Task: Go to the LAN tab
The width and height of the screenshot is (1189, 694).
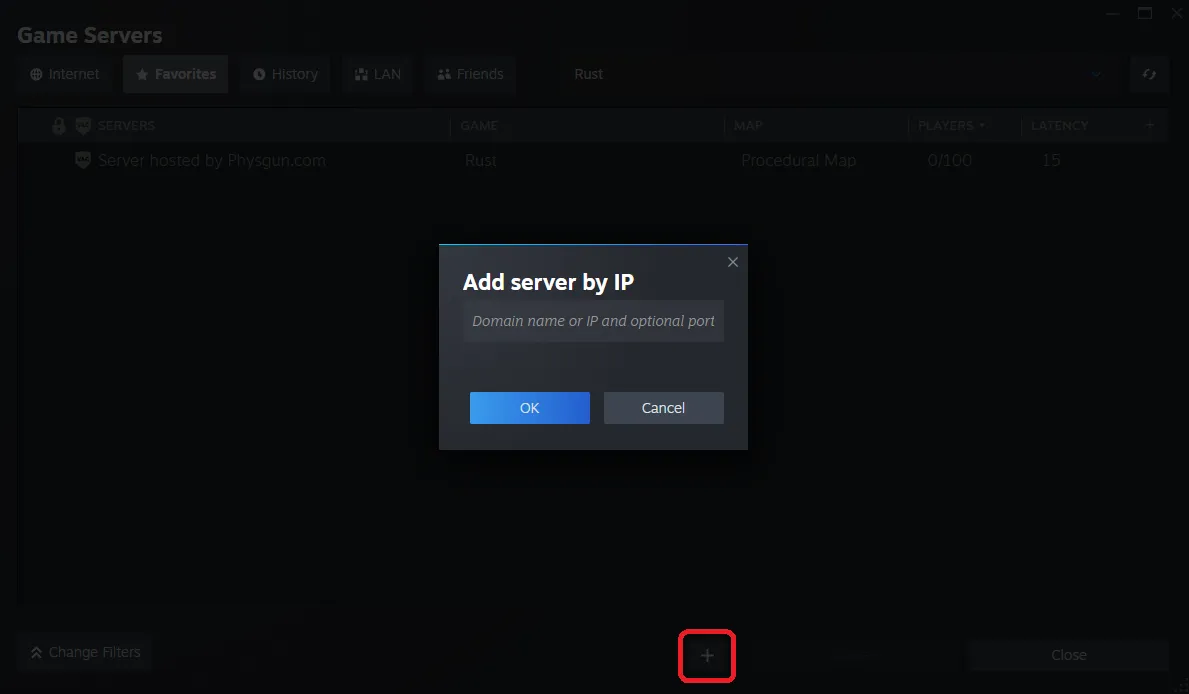Action: (x=377, y=74)
